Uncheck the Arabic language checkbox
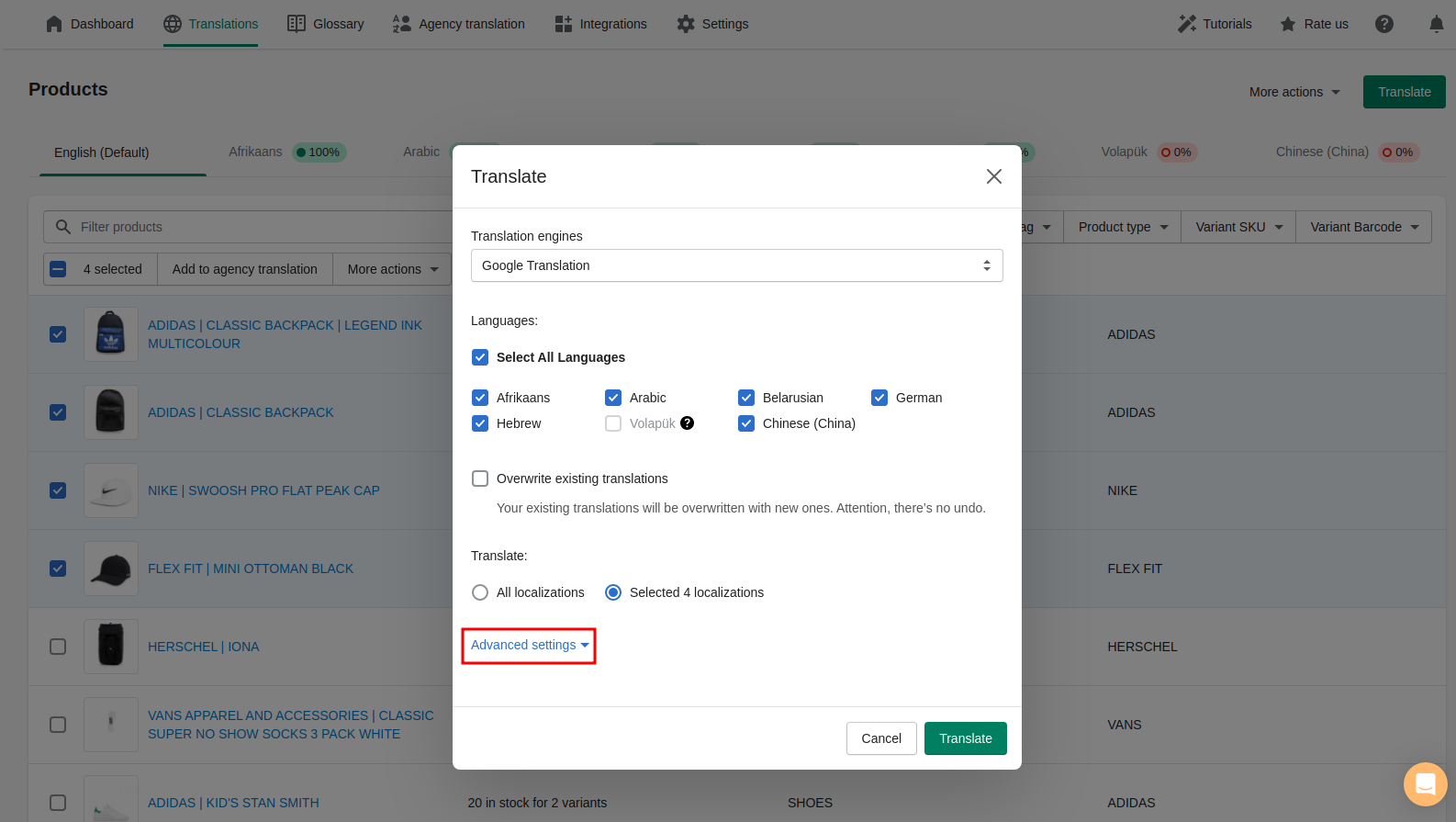Viewport: 1456px width, 822px height. pyautogui.click(x=613, y=398)
